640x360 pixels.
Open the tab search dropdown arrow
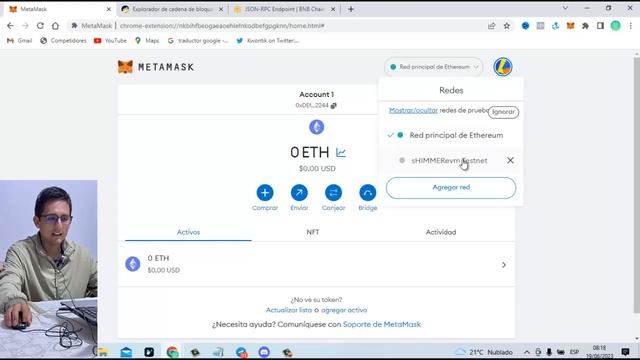pos(565,8)
